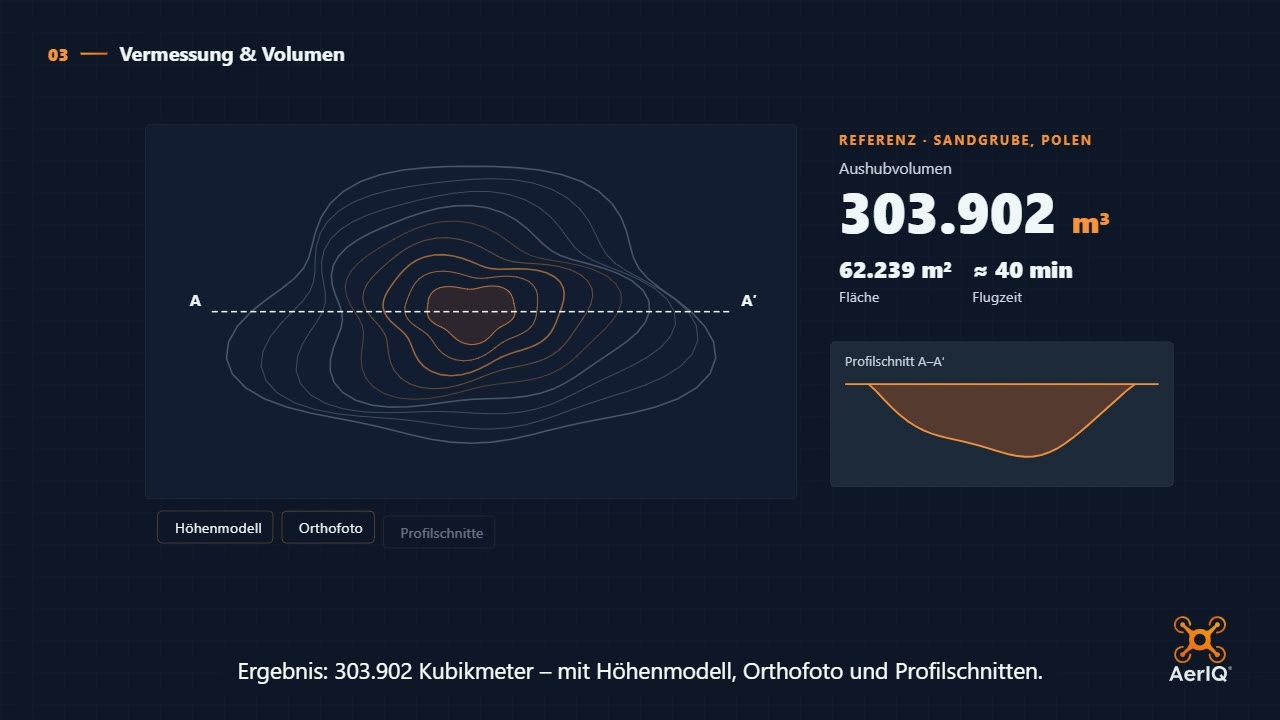Select the dimmed Profilschnitte chip
Screen dimensions: 1280x720
(439, 532)
